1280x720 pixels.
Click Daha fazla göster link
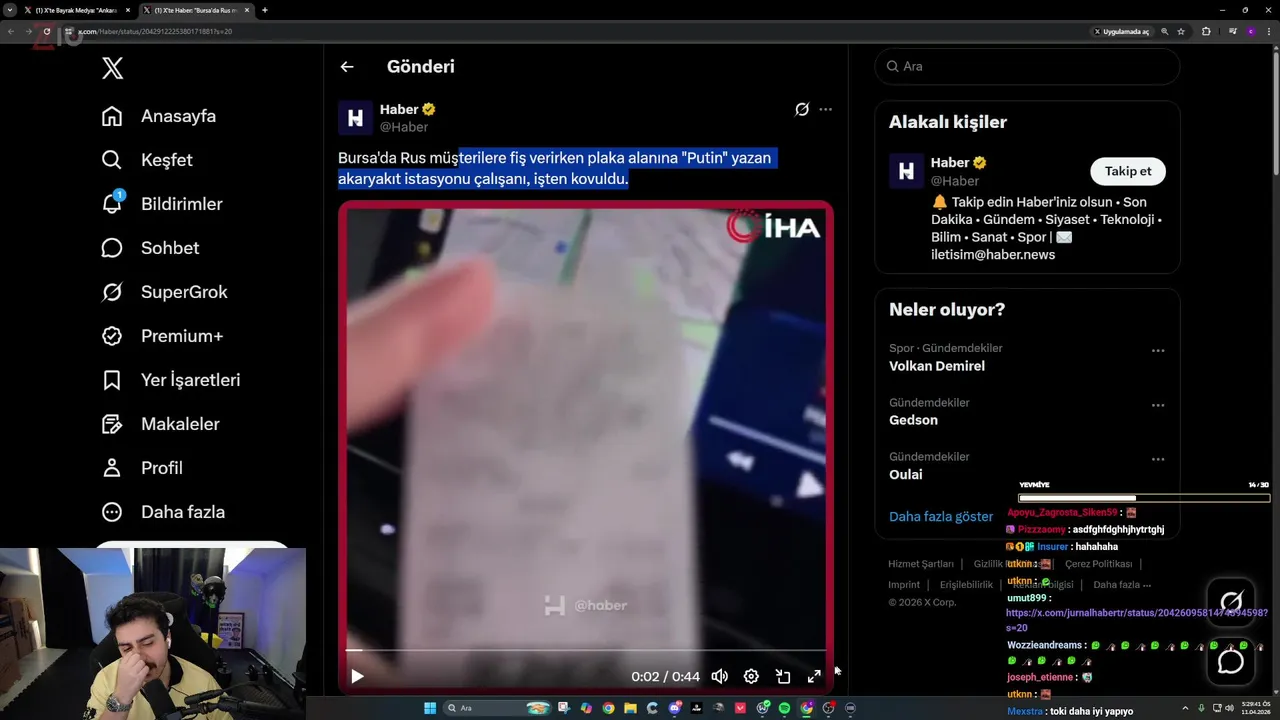pos(941,517)
